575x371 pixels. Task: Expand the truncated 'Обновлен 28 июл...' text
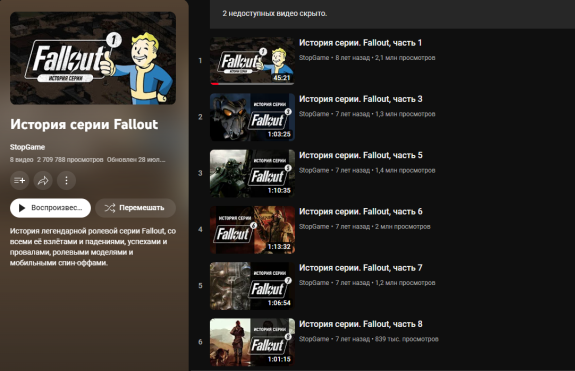136,159
